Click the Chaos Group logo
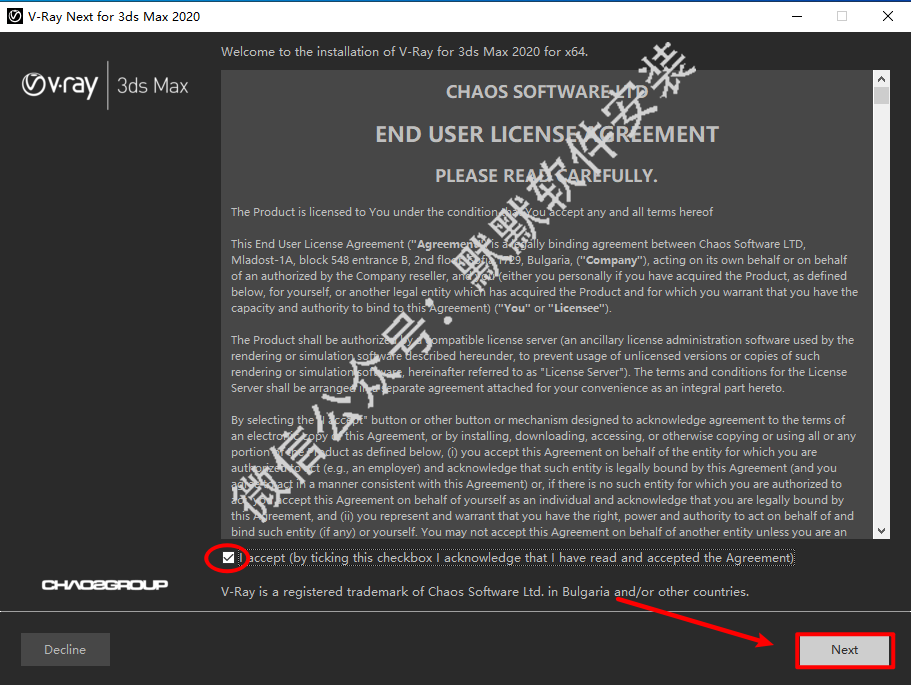Image resolution: width=911 pixels, height=685 pixels. 105,584
